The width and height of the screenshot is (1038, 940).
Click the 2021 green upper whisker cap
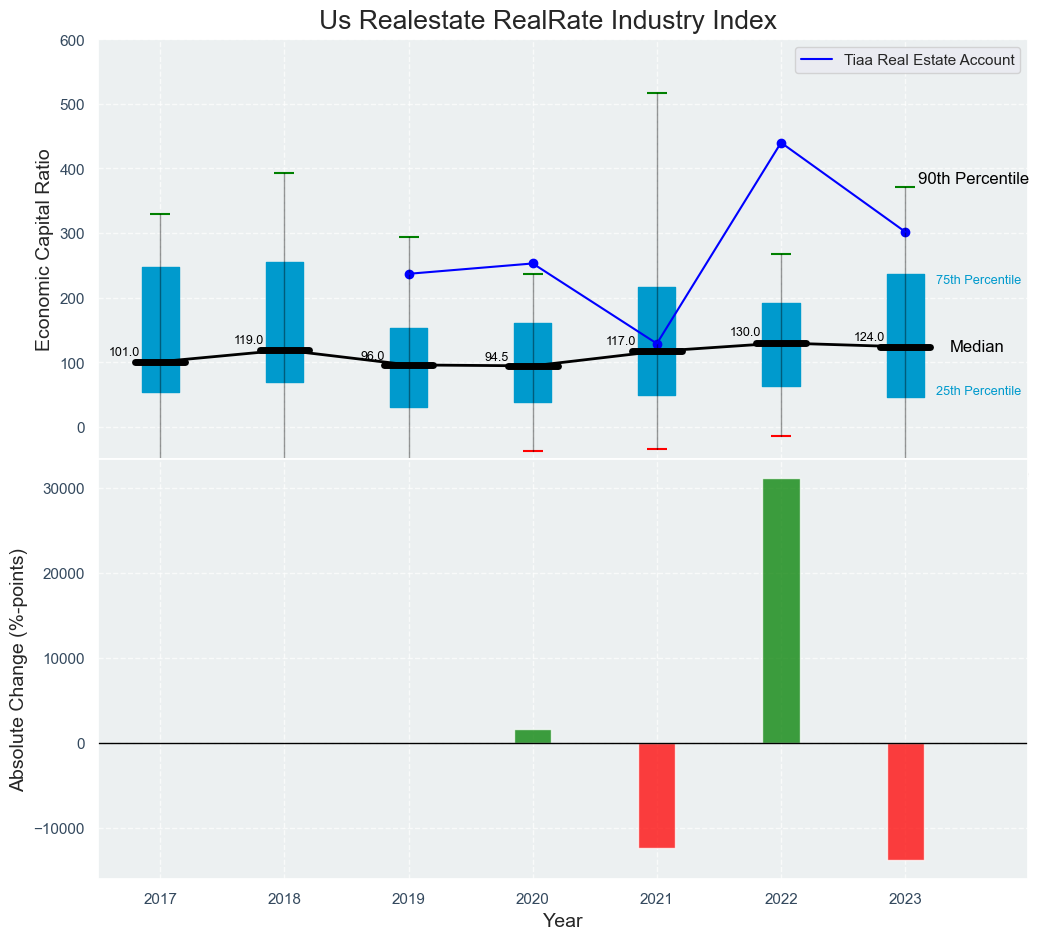[657, 93]
